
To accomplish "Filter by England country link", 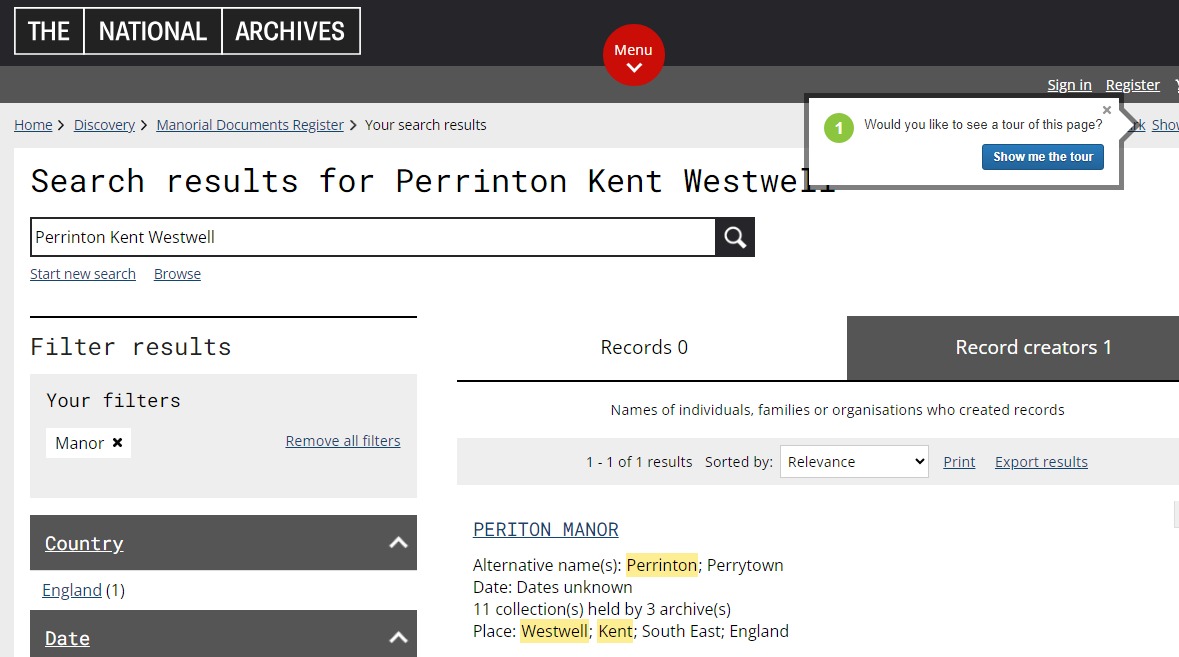I will [72, 590].
